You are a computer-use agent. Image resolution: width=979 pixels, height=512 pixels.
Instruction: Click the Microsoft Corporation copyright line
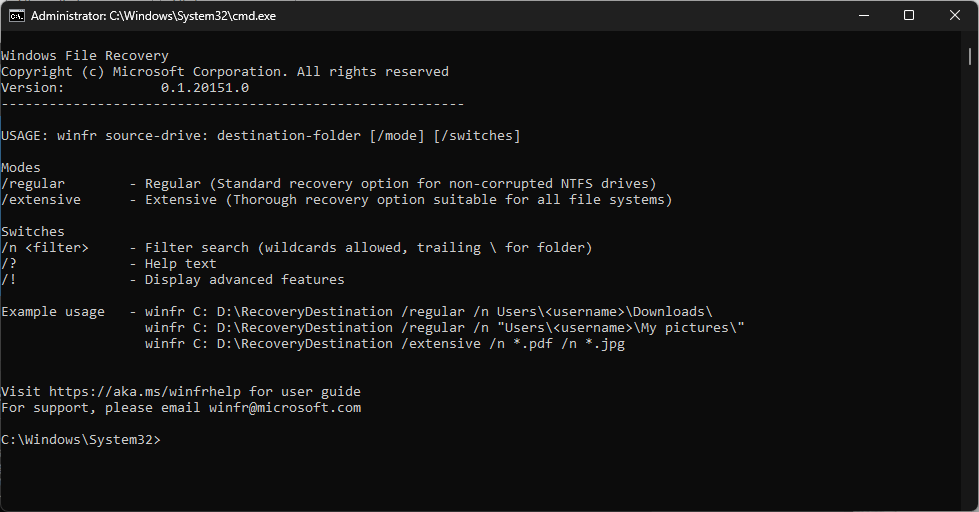[x=225, y=72]
